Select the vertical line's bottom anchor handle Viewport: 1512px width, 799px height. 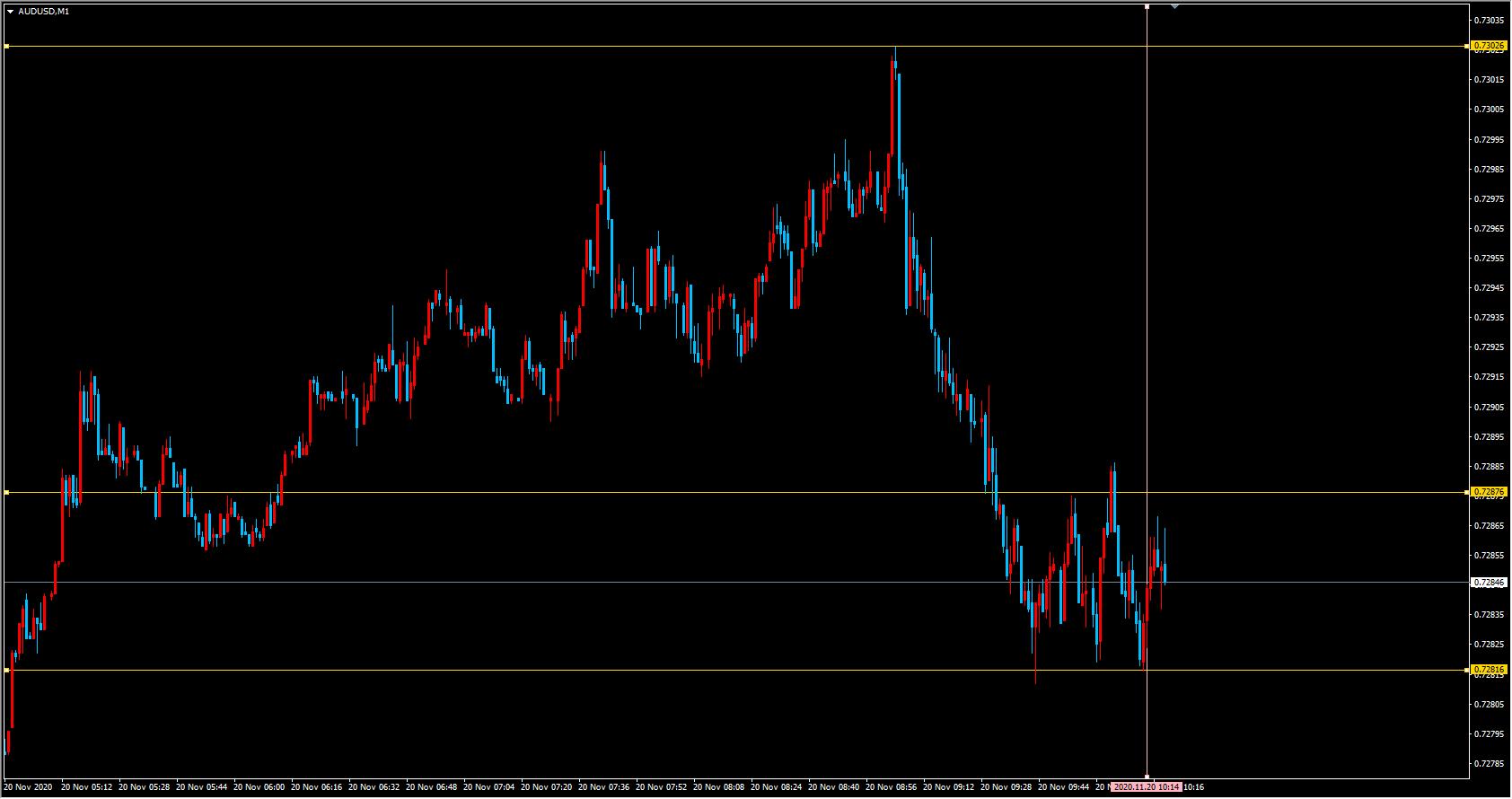(x=1147, y=777)
